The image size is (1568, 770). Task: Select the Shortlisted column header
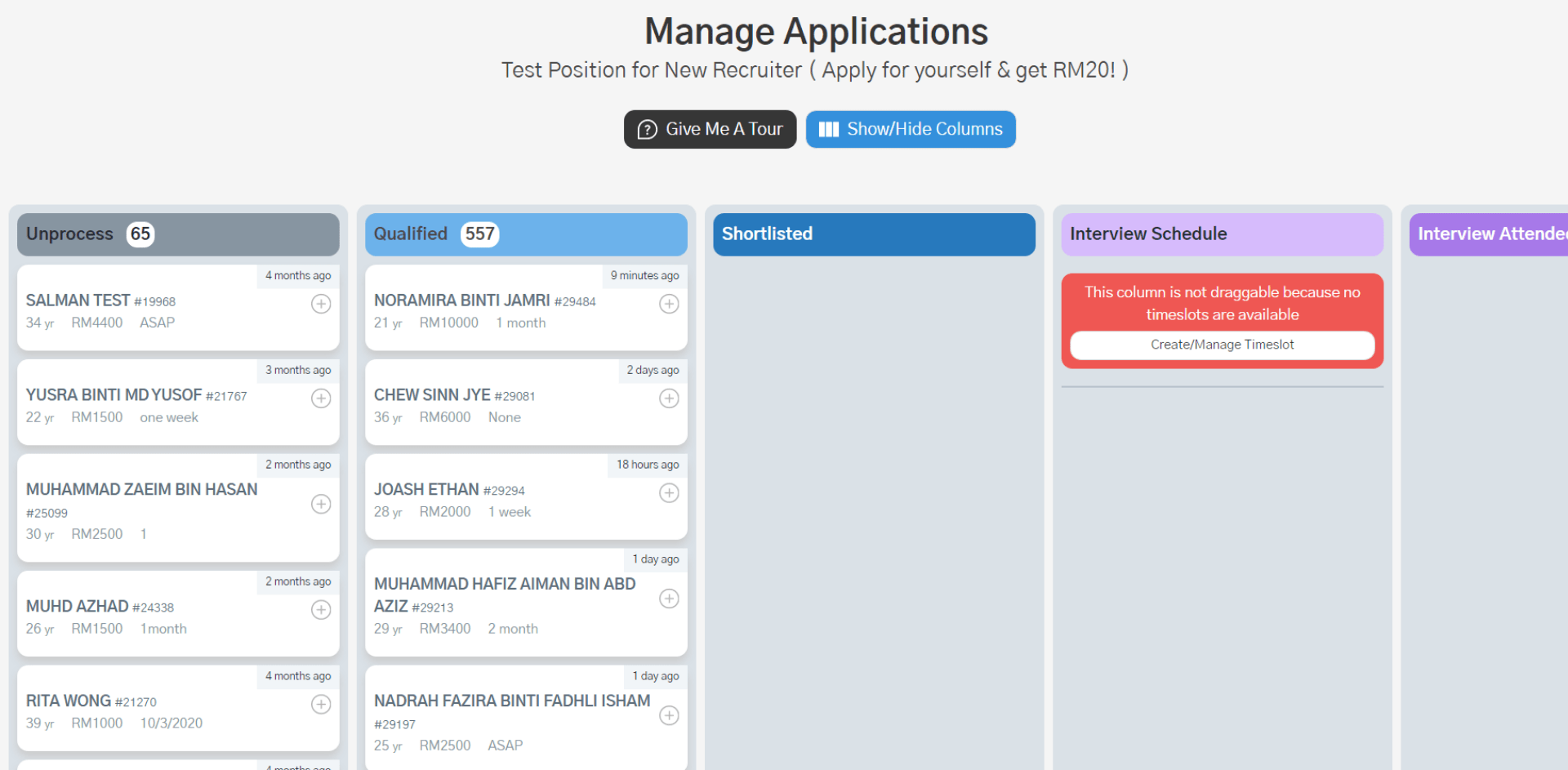[874, 234]
